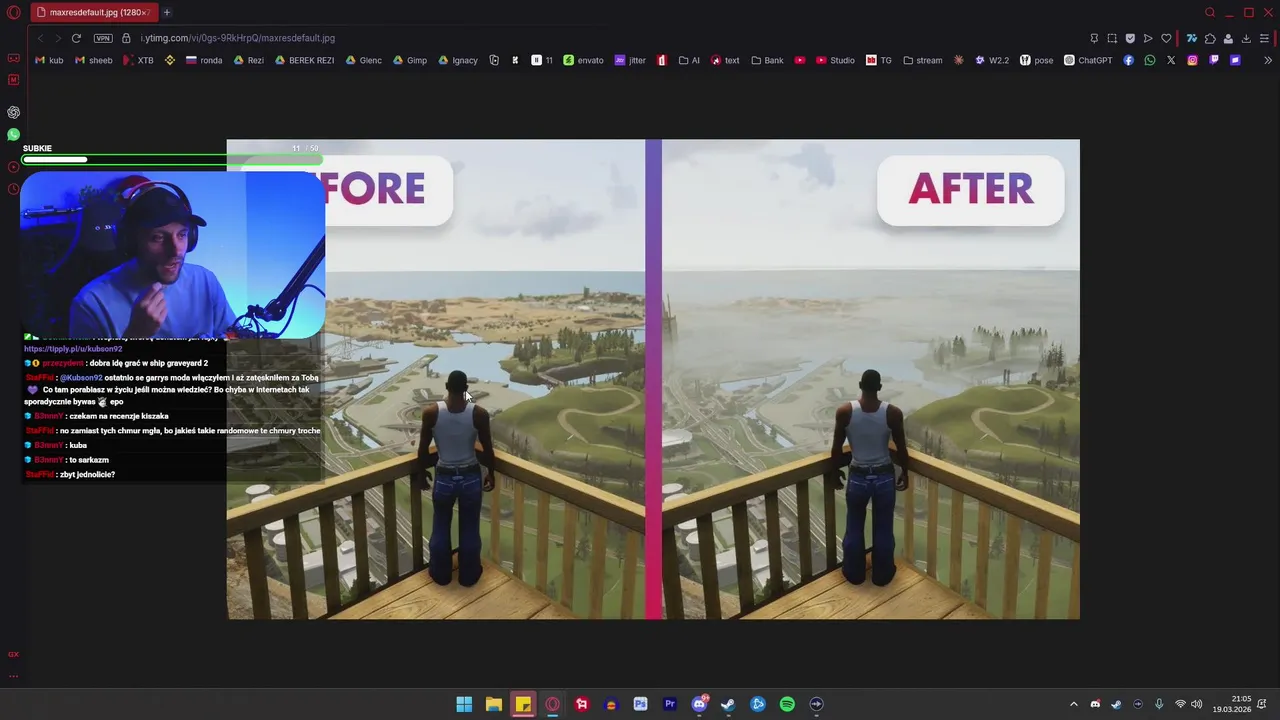This screenshot has width=1280, height=720.
Task: Click the site padlock icon
Action: coord(126,38)
